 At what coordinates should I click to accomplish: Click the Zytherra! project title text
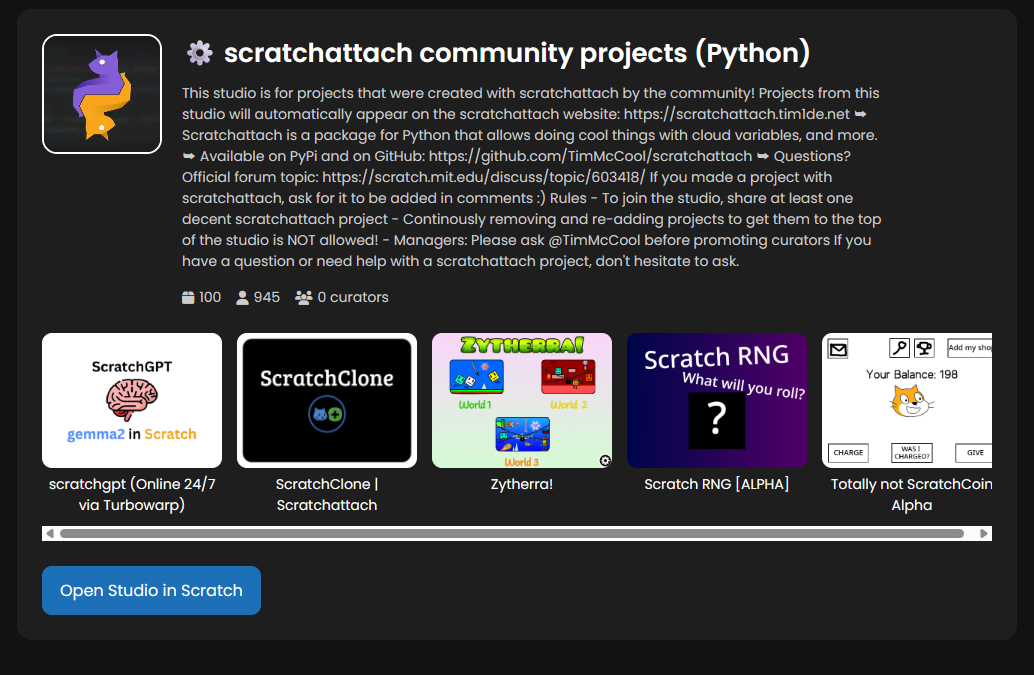(x=522, y=484)
